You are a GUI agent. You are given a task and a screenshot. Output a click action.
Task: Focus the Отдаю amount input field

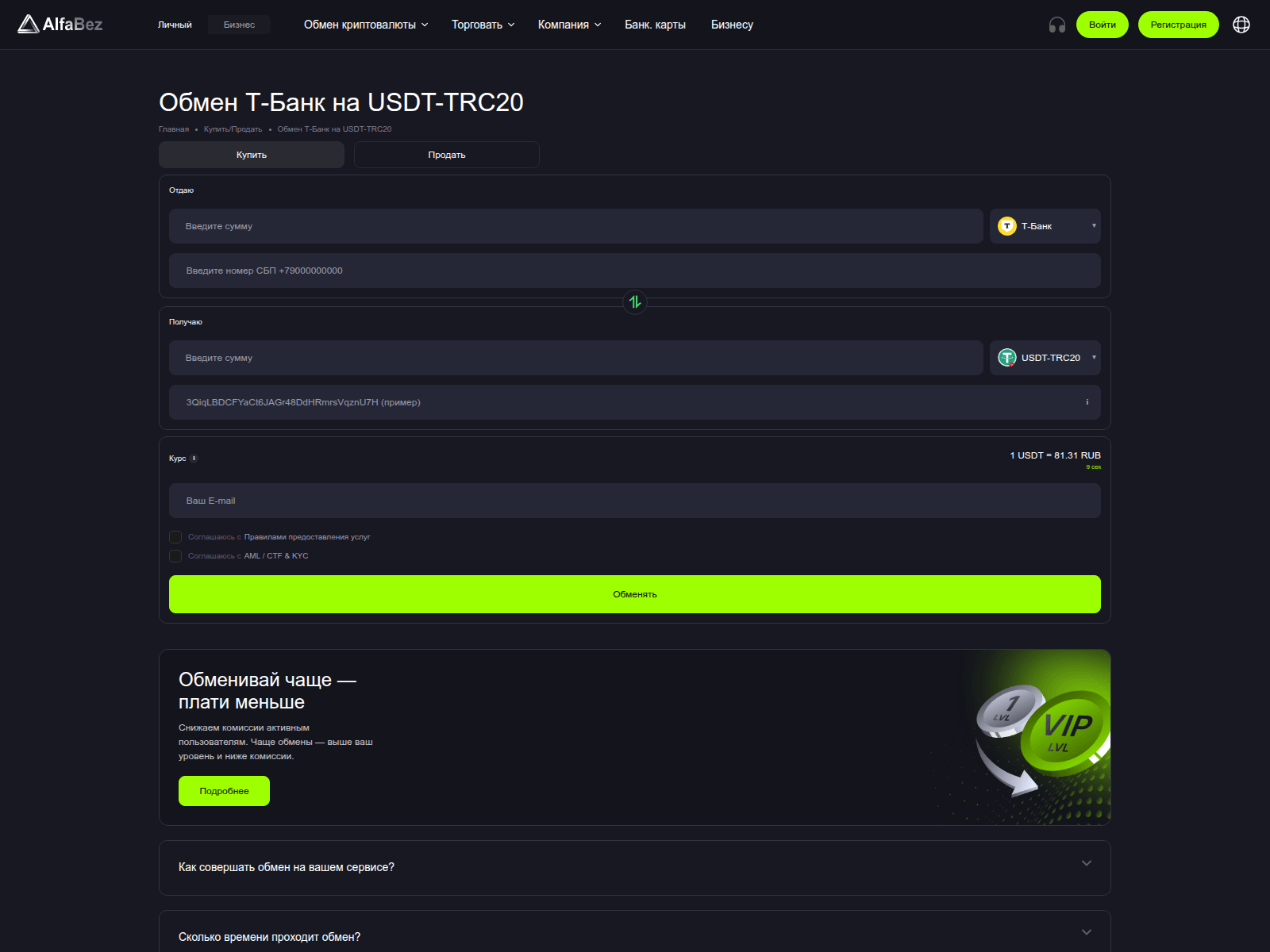click(x=576, y=226)
